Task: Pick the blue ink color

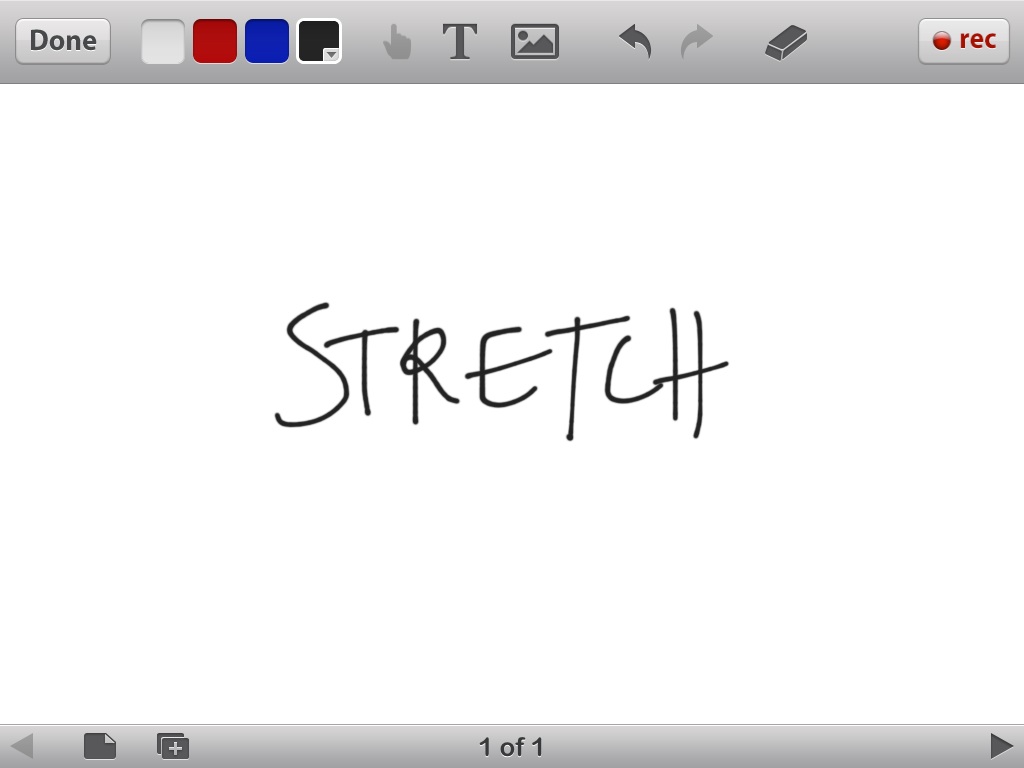Action: tap(267, 41)
